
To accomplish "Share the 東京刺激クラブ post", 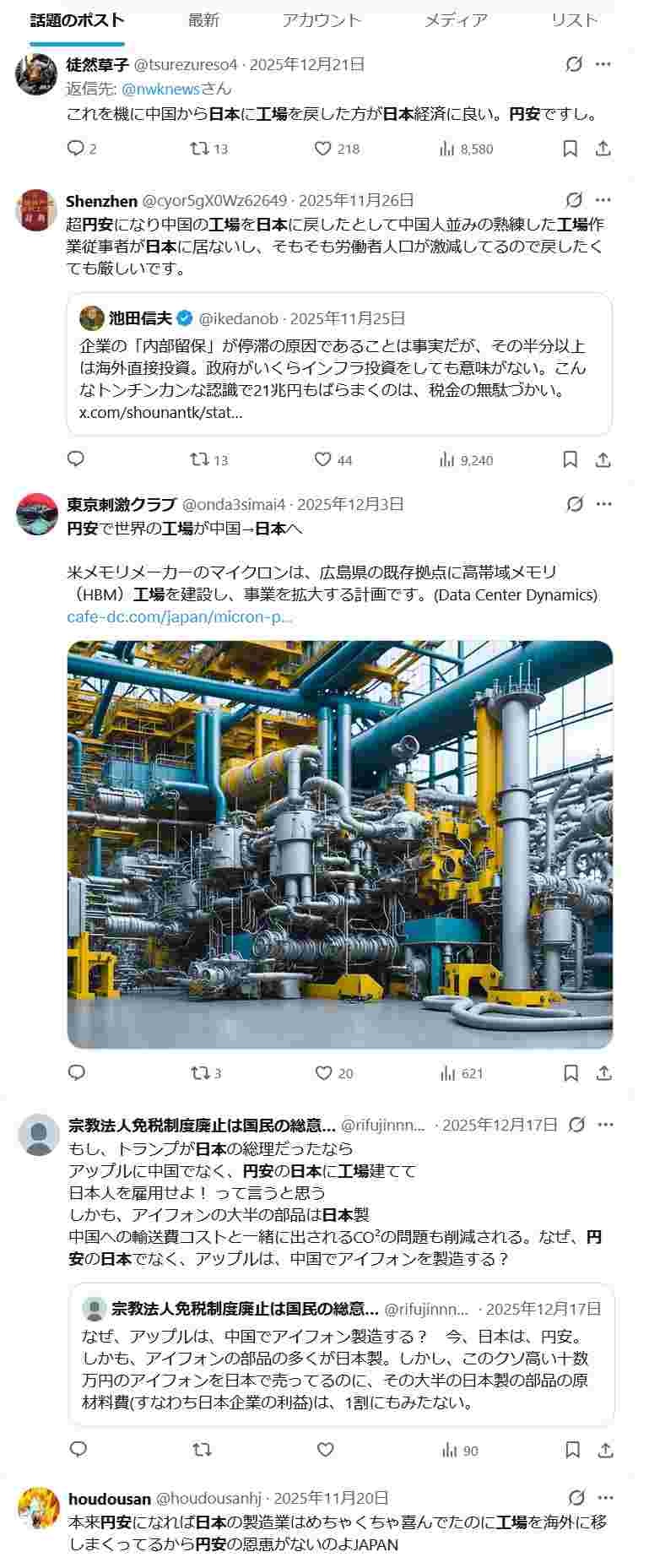I will click(x=603, y=1072).
